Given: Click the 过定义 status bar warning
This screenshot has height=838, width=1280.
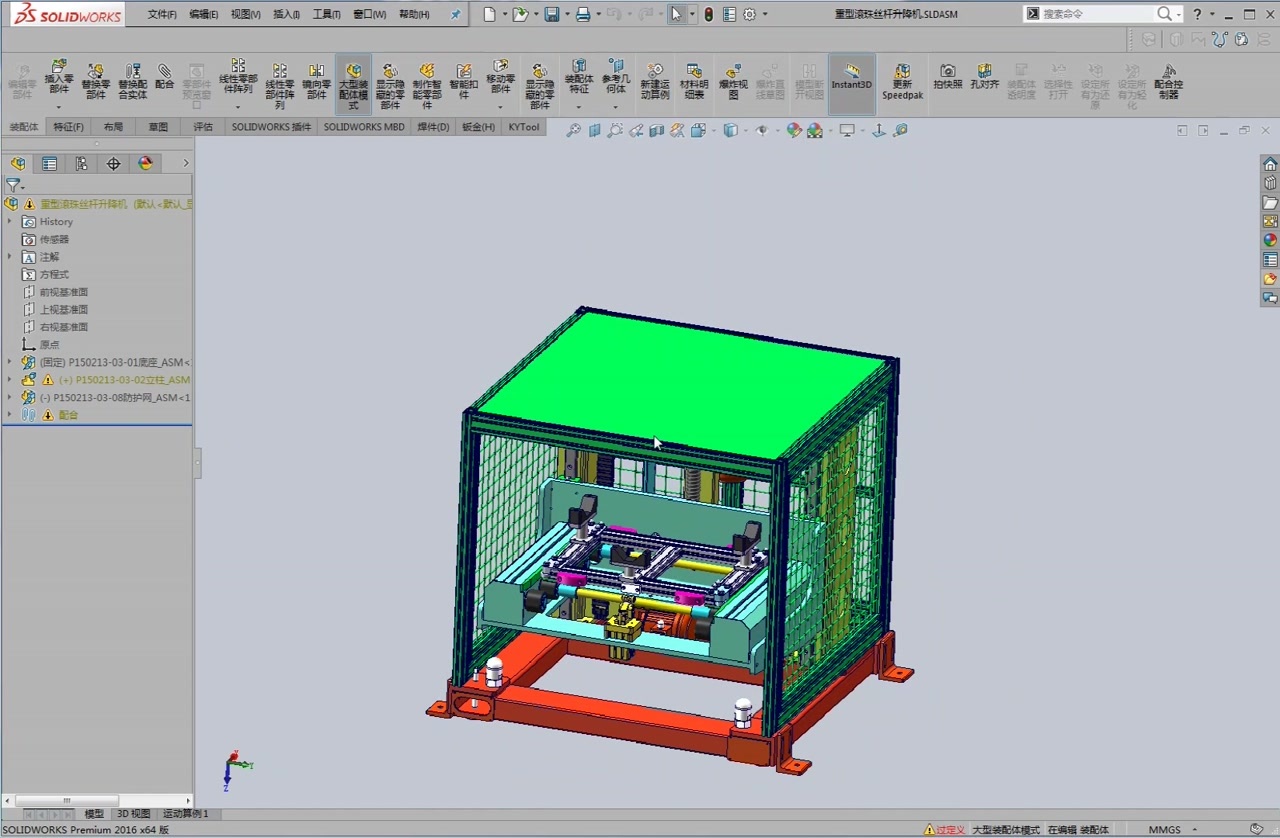Looking at the screenshot, I should coord(945,830).
